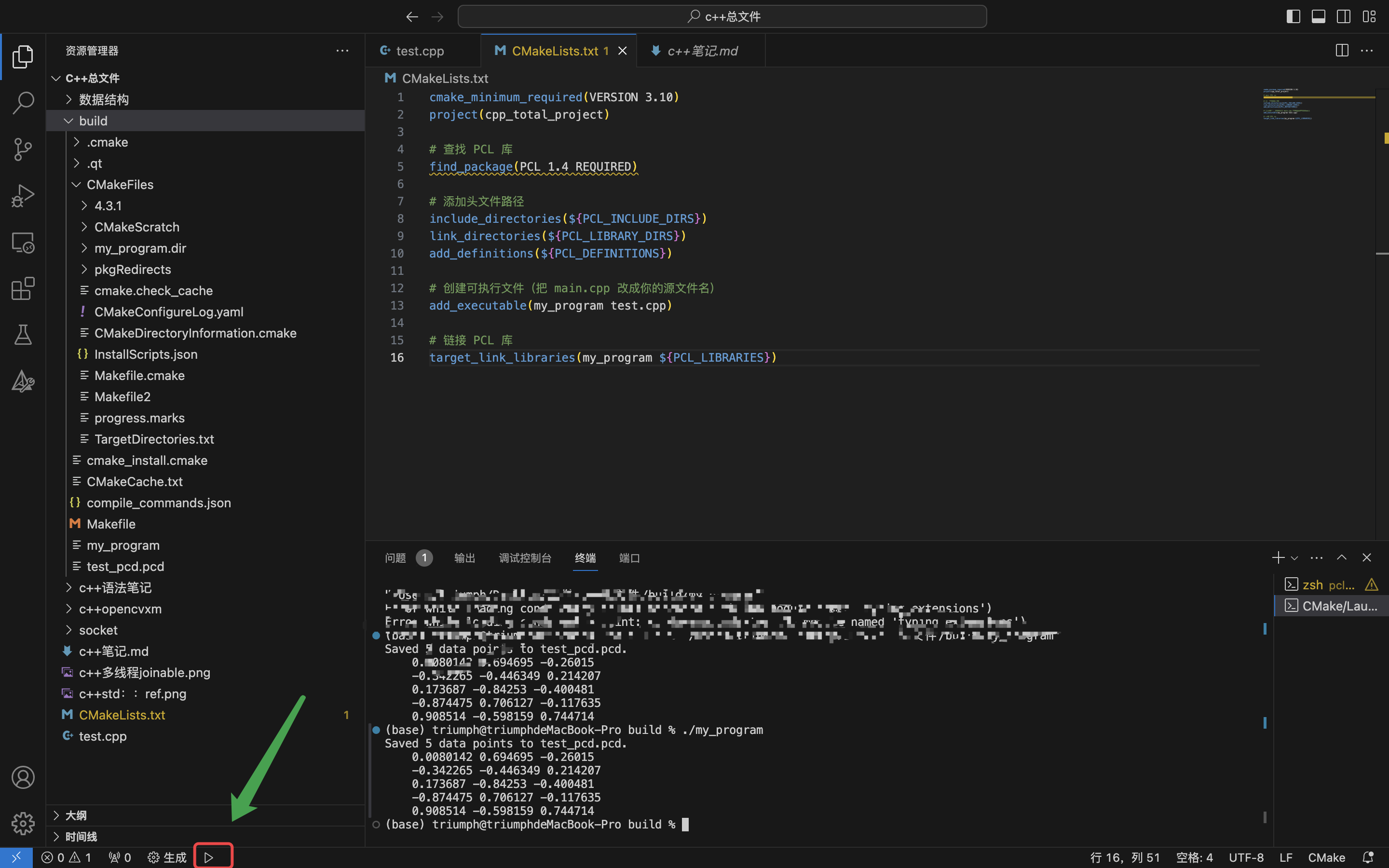Image resolution: width=1389 pixels, height=868 pixels.
Task: Toggle the bottom panel layout button
Action: pos(1318,17)
